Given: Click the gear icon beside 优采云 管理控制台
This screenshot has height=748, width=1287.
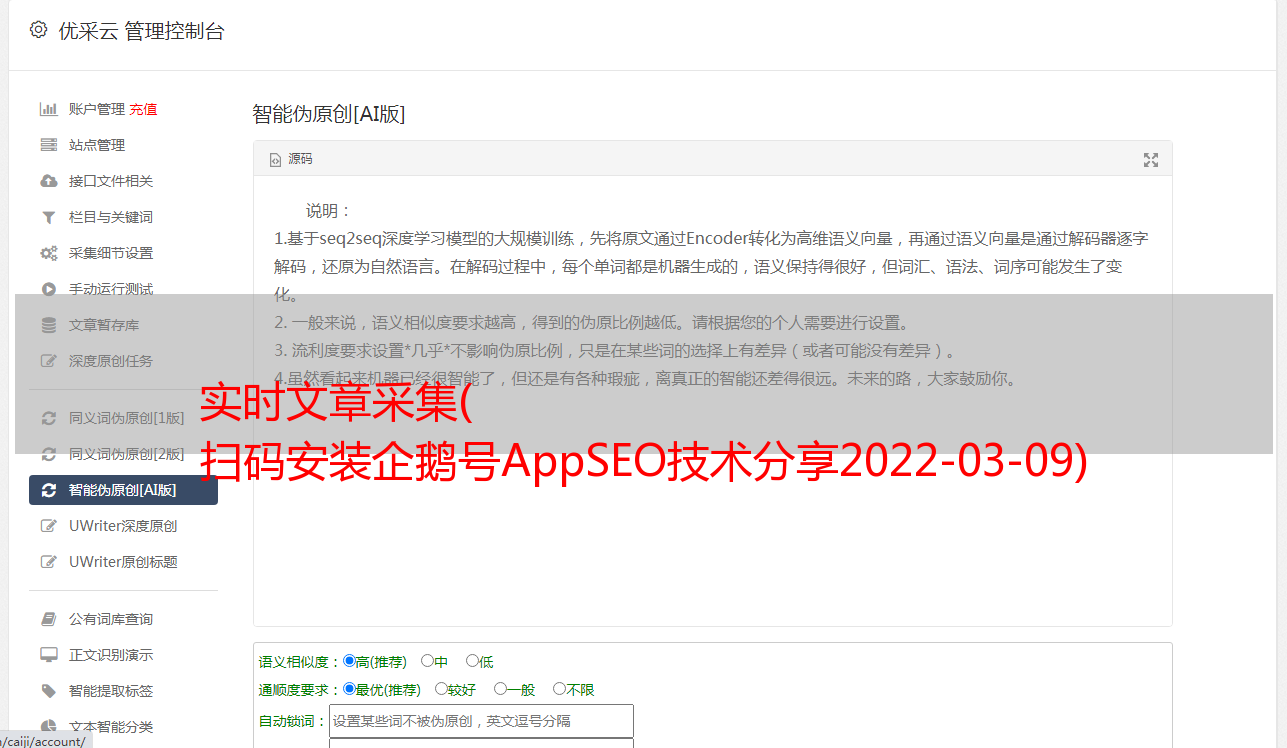Looking at the screenshot, I should pyautogui.click(x=38, y=30).
